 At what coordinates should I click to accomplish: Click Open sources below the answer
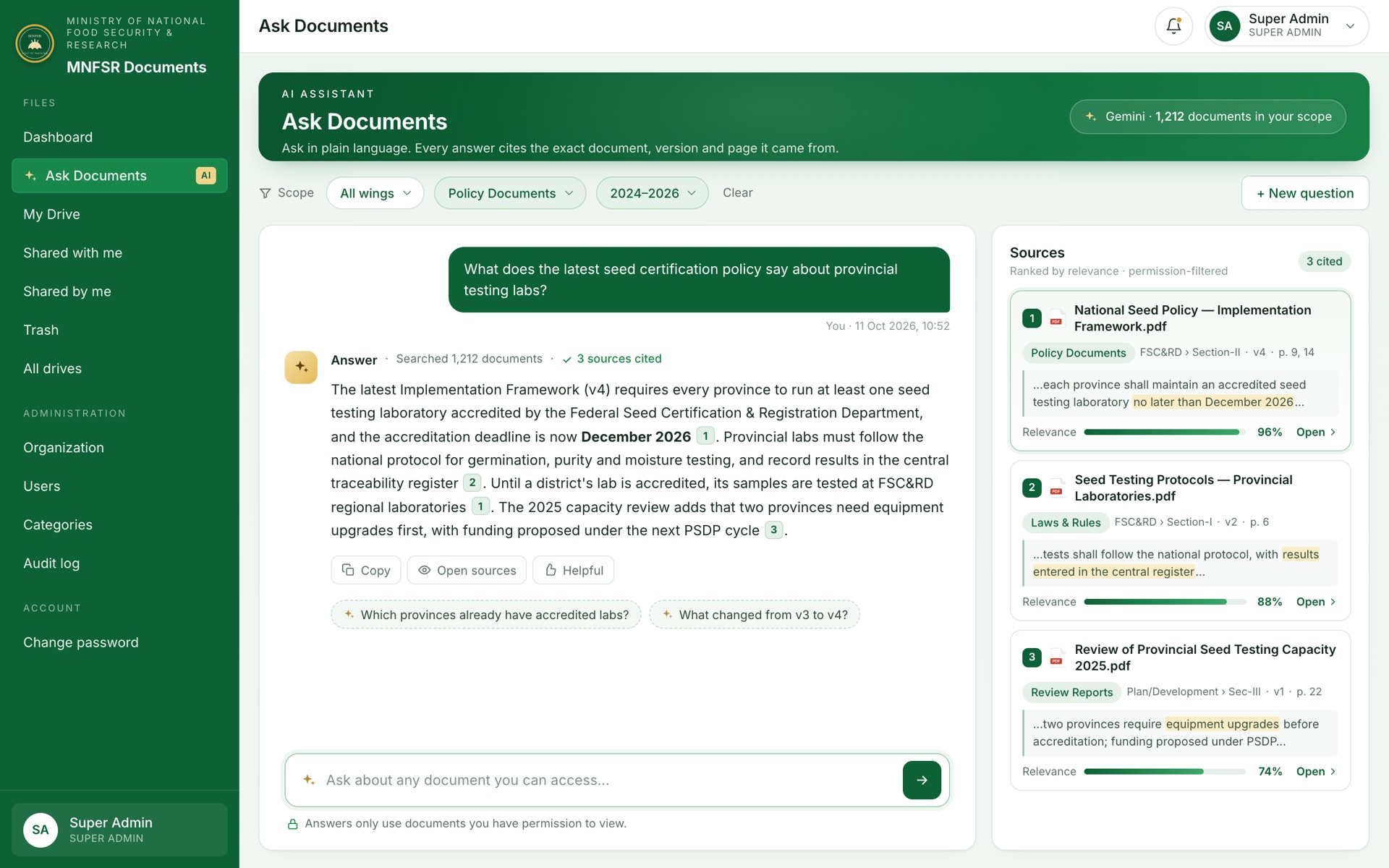coord(467,570)
